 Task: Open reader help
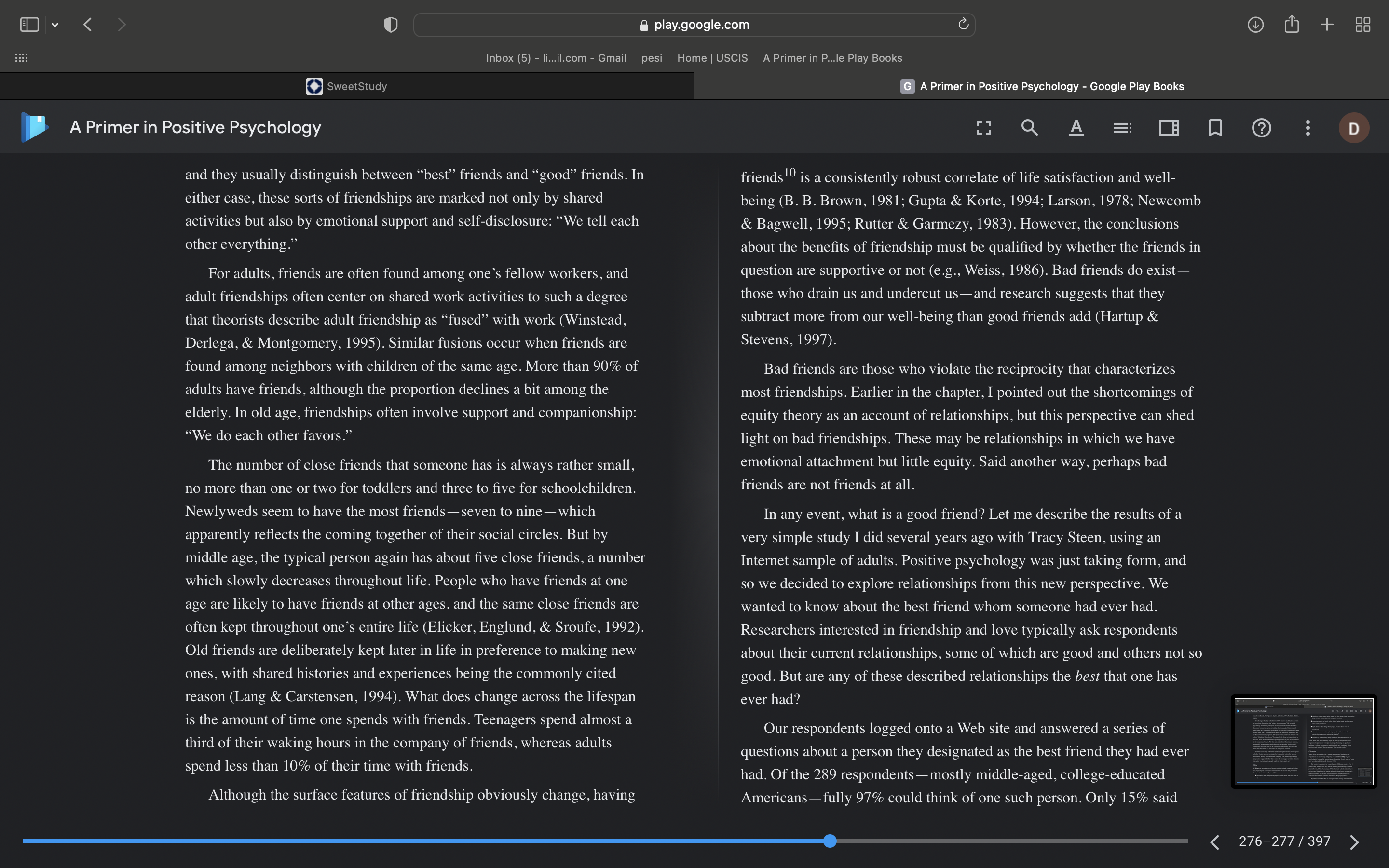point(1261,127)
